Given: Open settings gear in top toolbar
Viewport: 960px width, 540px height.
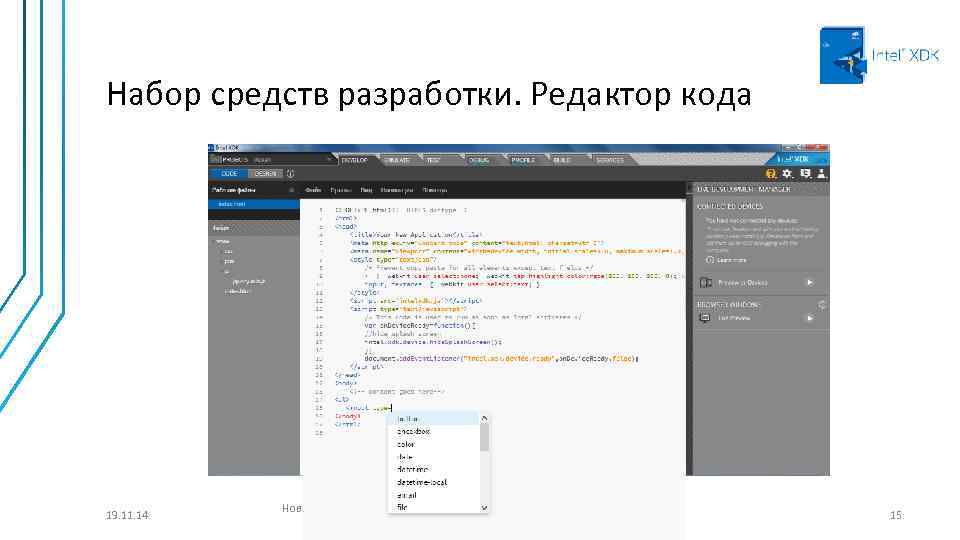Looking at the screenshot, I should pyautogui.click(x=787, y=174).
